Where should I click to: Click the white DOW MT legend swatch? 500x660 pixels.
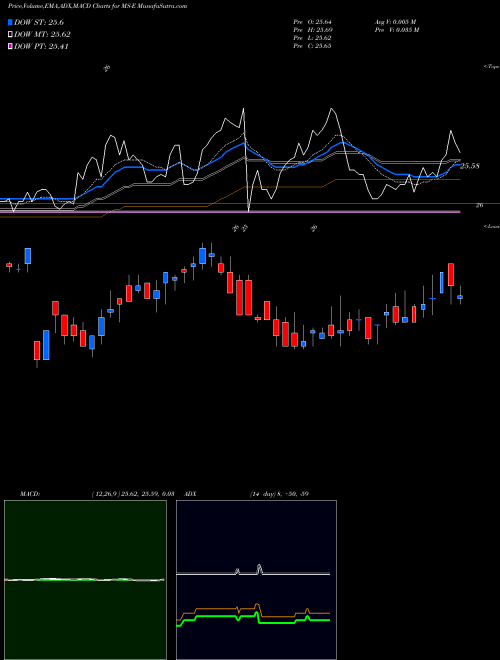pos(10,35)
